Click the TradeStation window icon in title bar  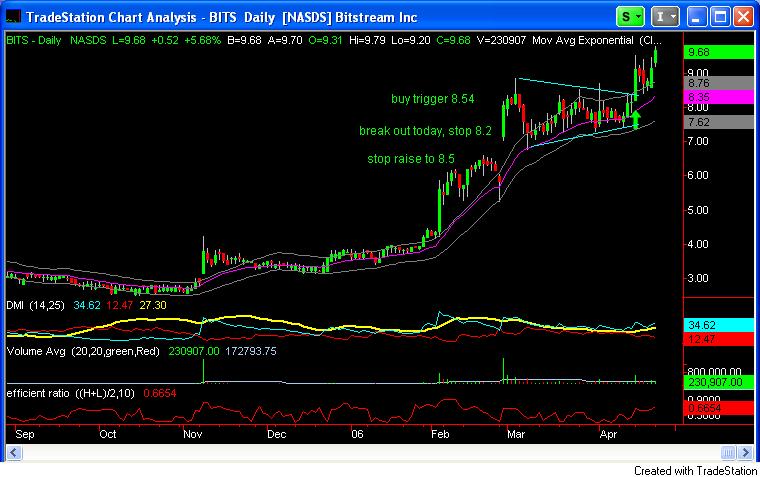[13, 17]
